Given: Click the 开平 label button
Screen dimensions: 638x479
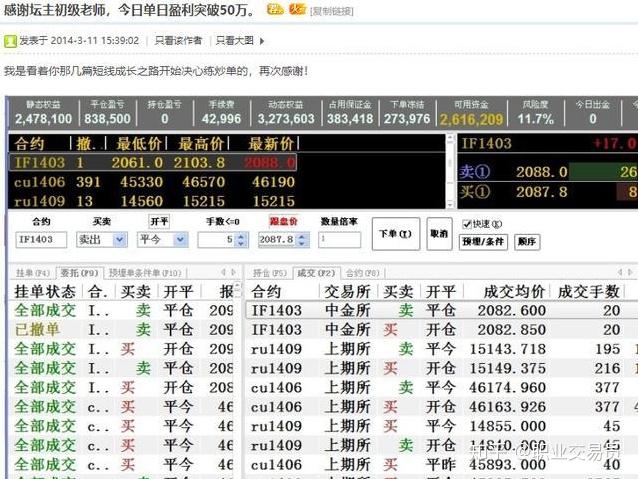Looking at the screenshot, I should (x=159, y=221).
